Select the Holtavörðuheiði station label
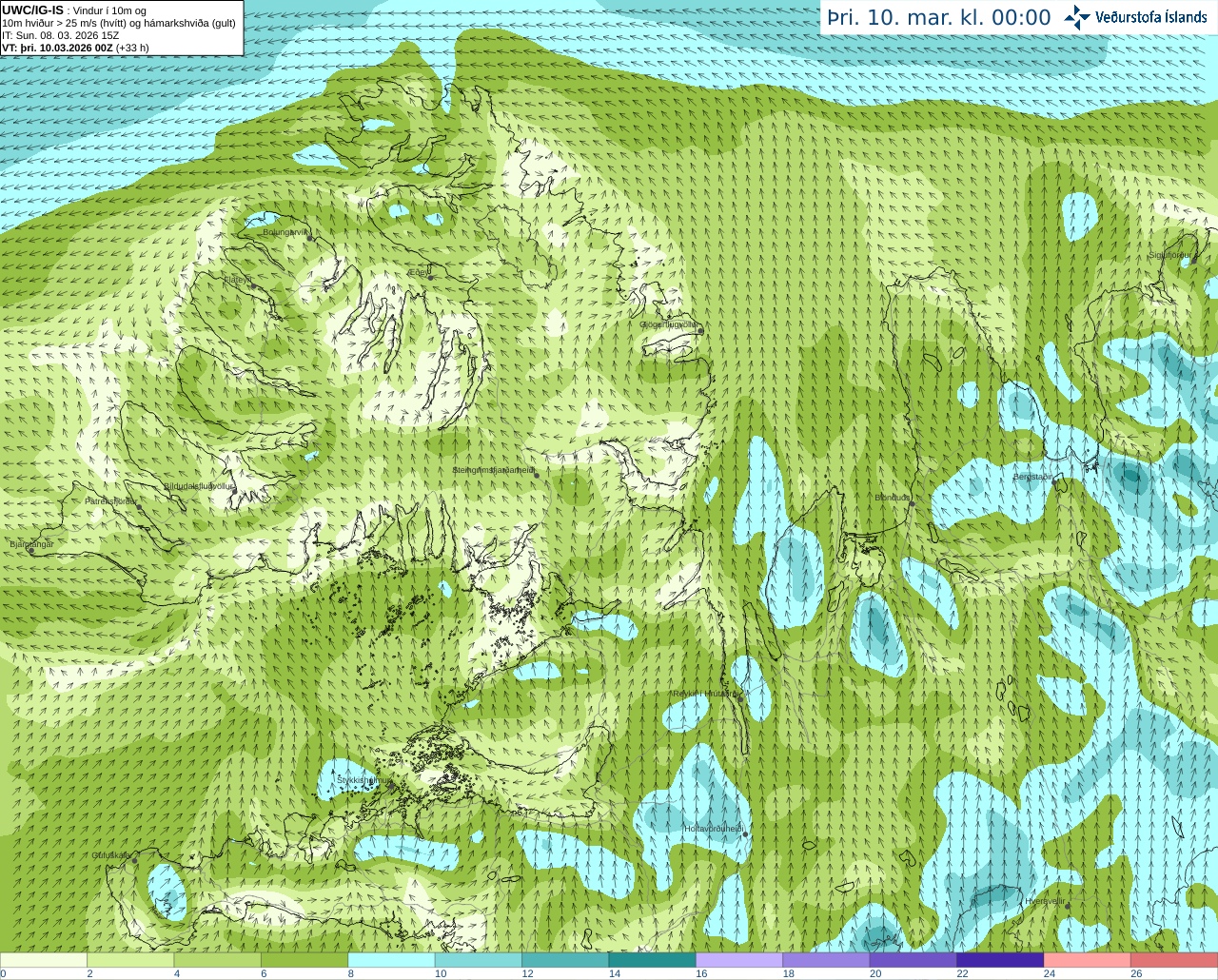The height and width of the screenshot is (980, 1218). tap(714, 829)
